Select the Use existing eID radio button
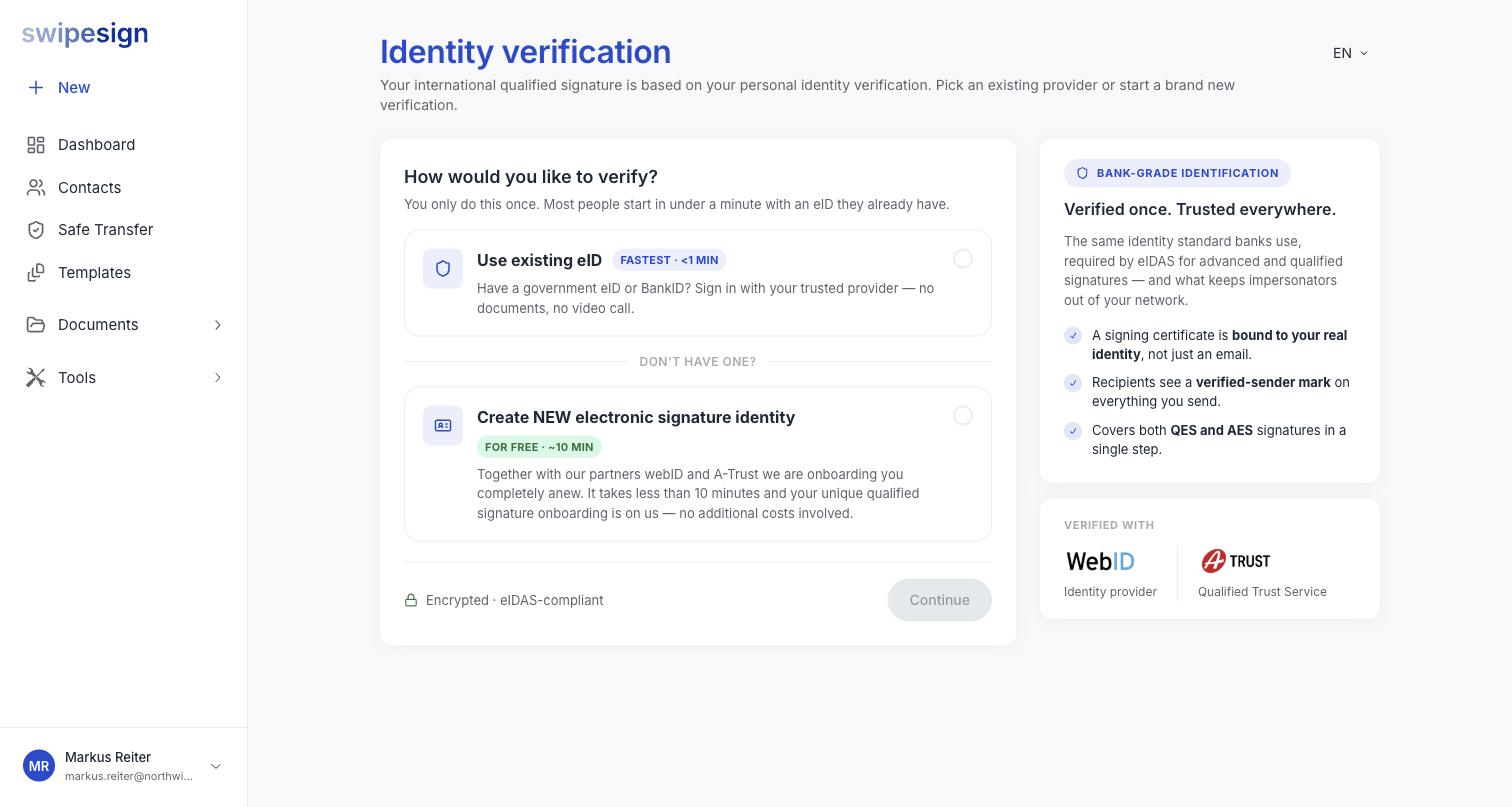 point(963,259)
